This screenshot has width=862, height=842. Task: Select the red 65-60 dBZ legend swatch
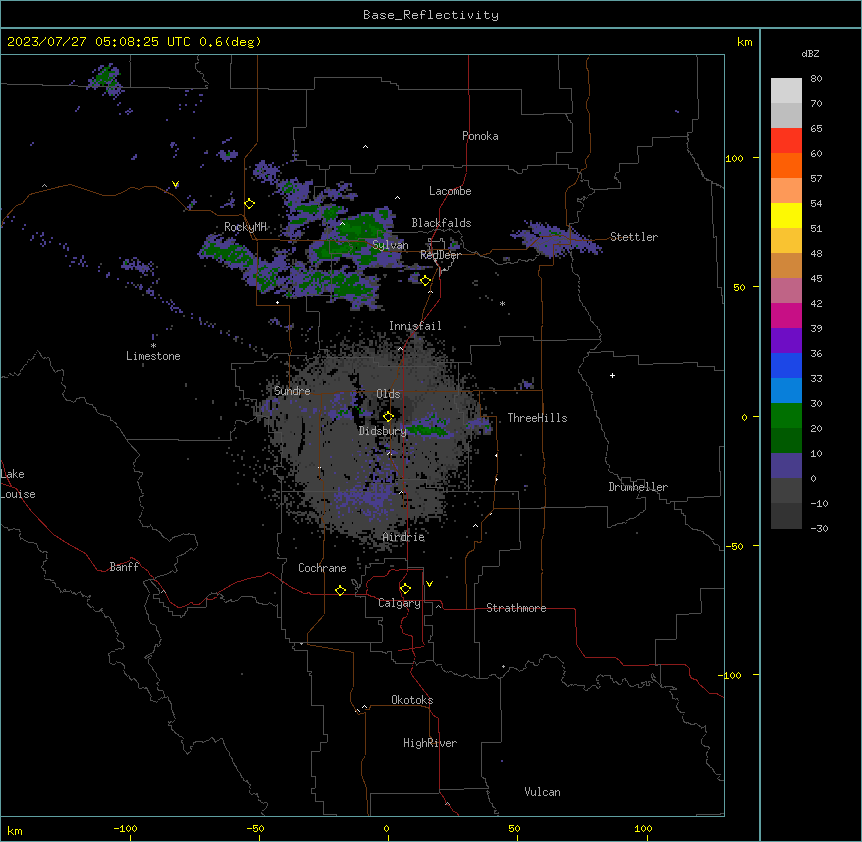[786, 141]
